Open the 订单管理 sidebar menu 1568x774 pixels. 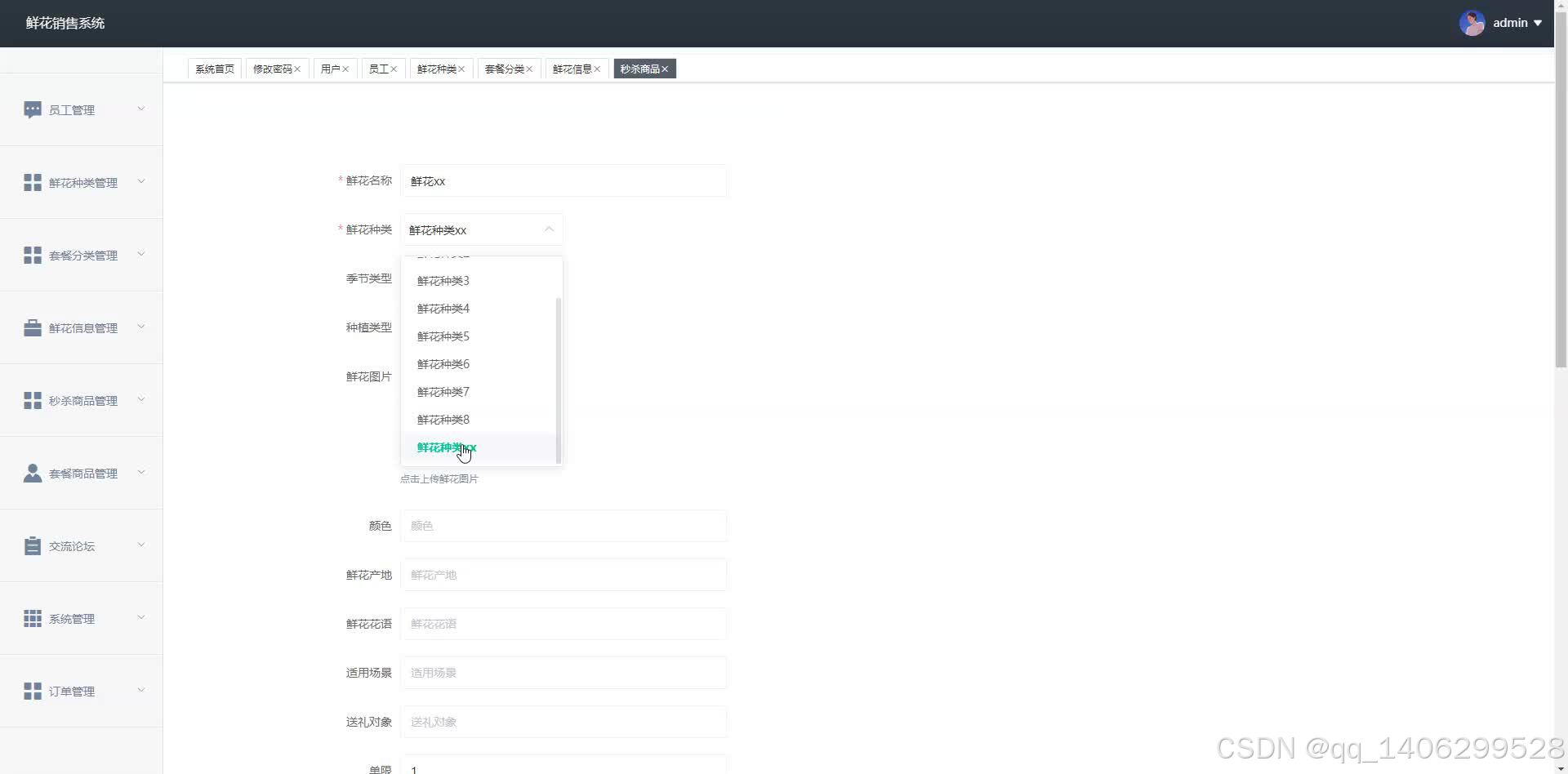81,691
